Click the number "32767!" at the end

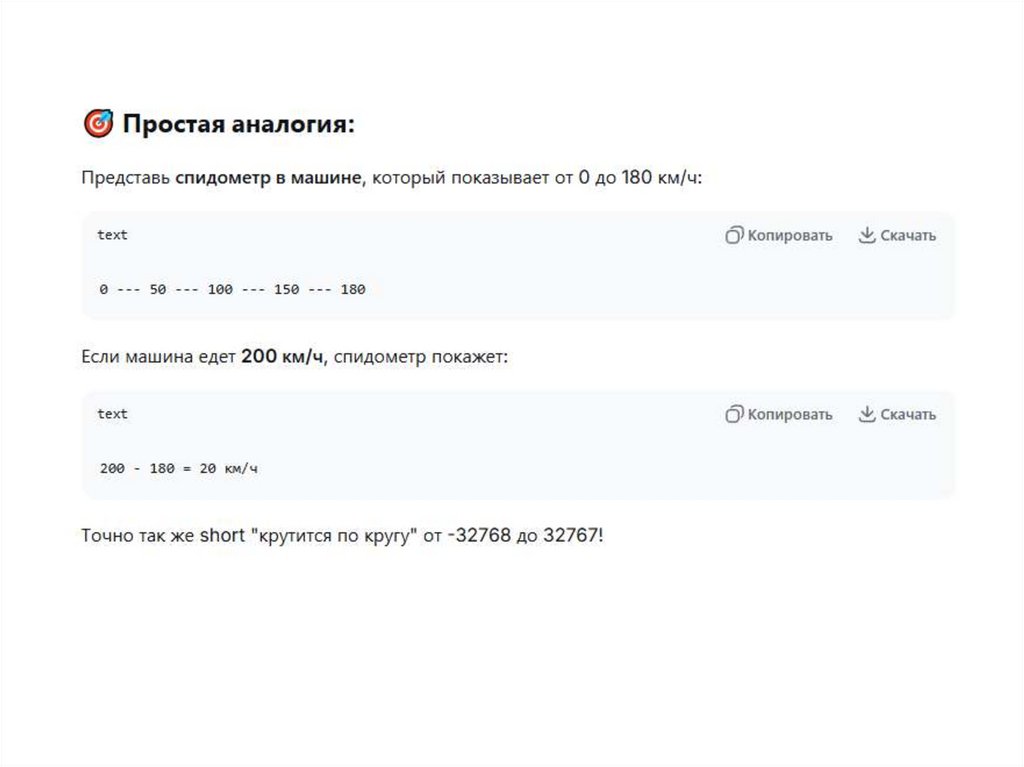573,535
